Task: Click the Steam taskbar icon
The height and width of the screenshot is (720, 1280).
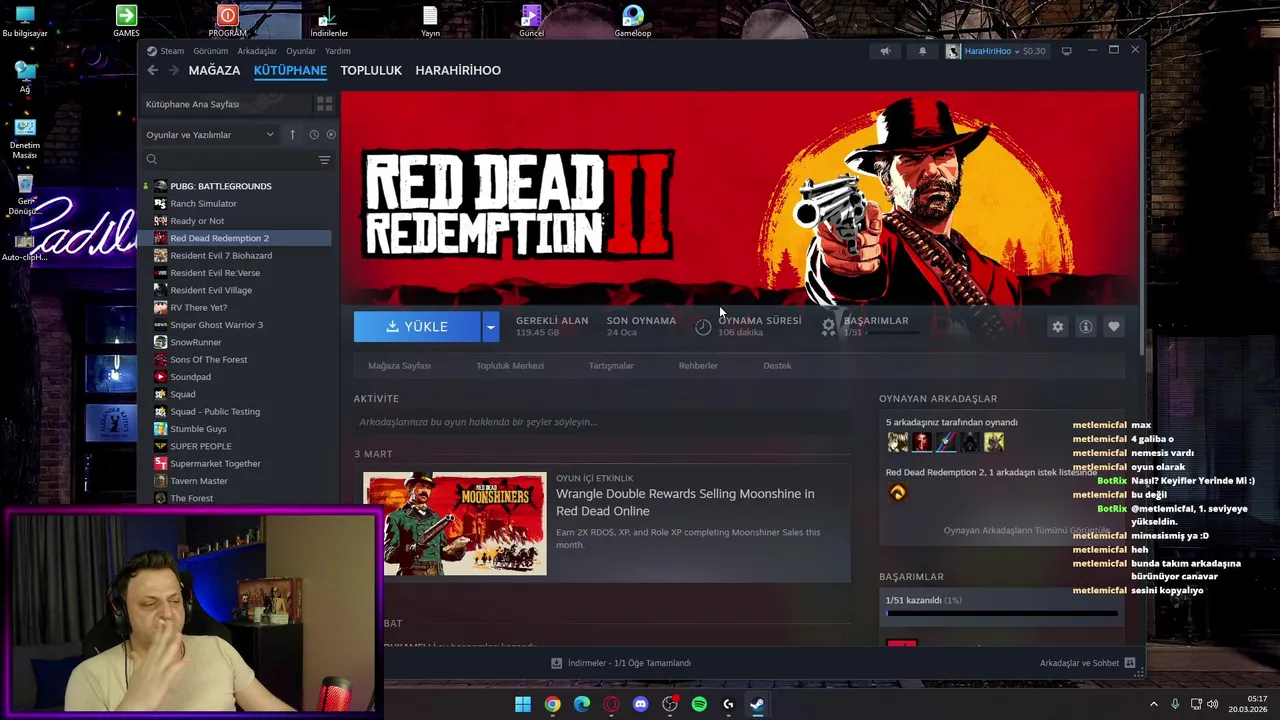Action: pyautogui.click(x=757, y=704)
